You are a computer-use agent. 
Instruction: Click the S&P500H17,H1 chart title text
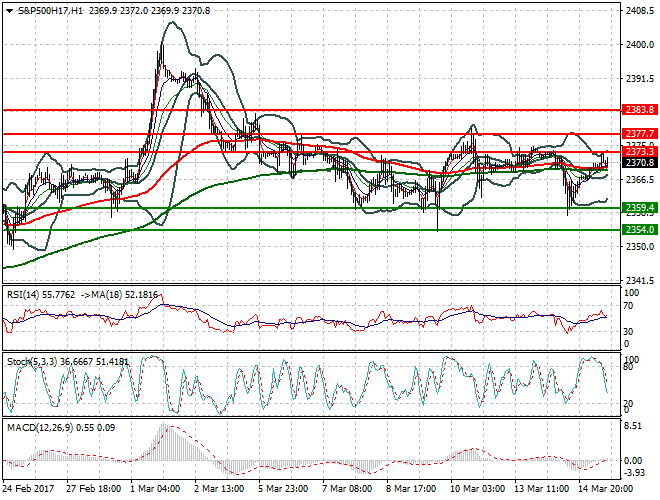point(49,10)
